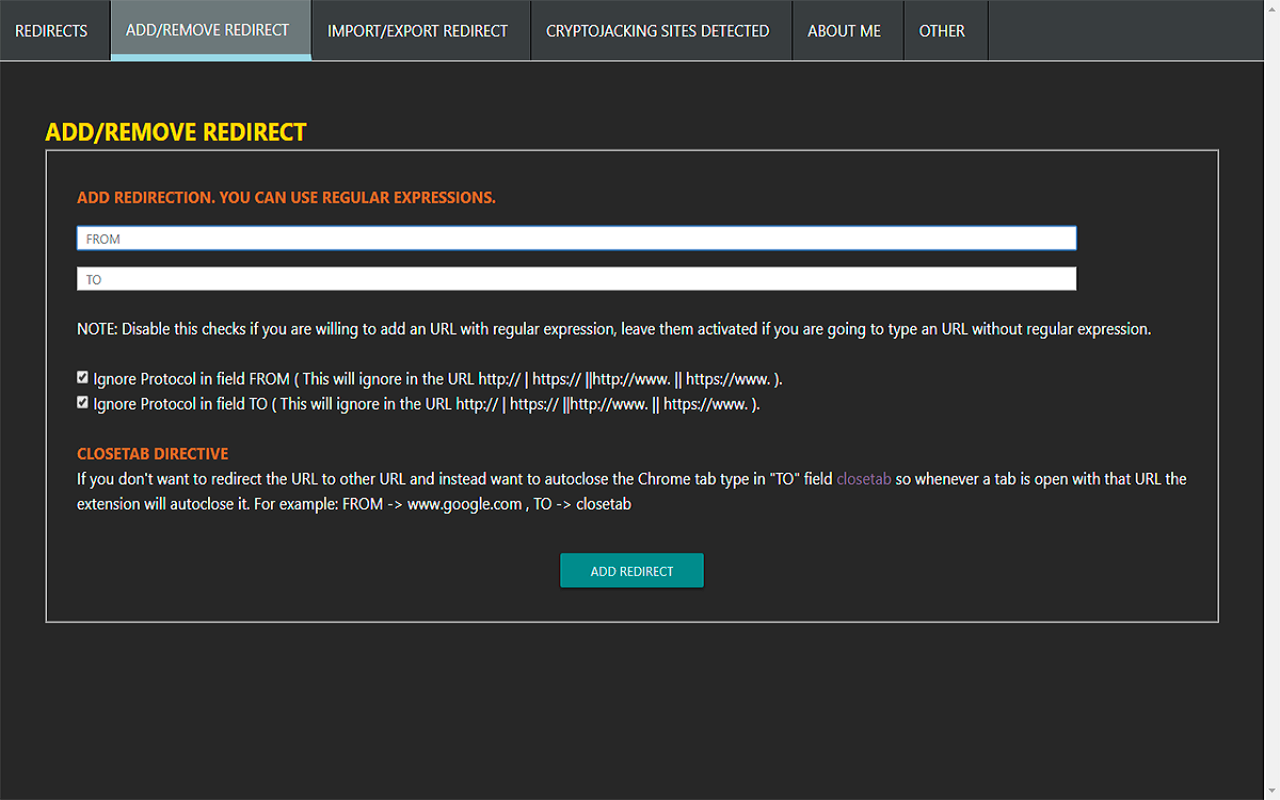View the CRYPTOJACKING SITES DETECTED tab
Screen dimensions: 1280x800
(x=657, y=30)
